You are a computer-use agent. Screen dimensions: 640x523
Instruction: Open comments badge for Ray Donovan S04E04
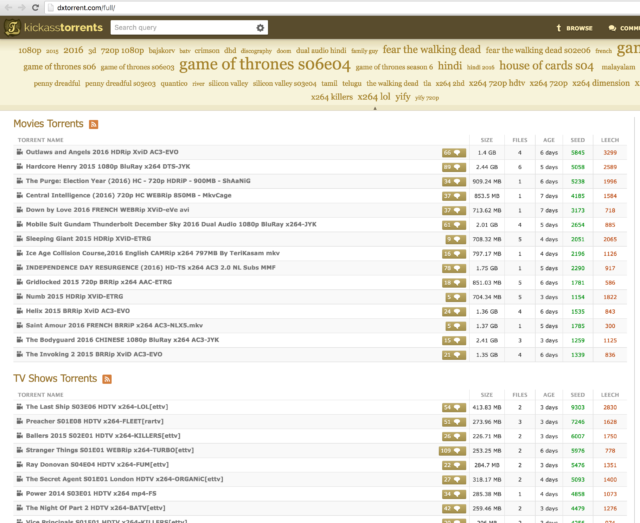(453, 465)
